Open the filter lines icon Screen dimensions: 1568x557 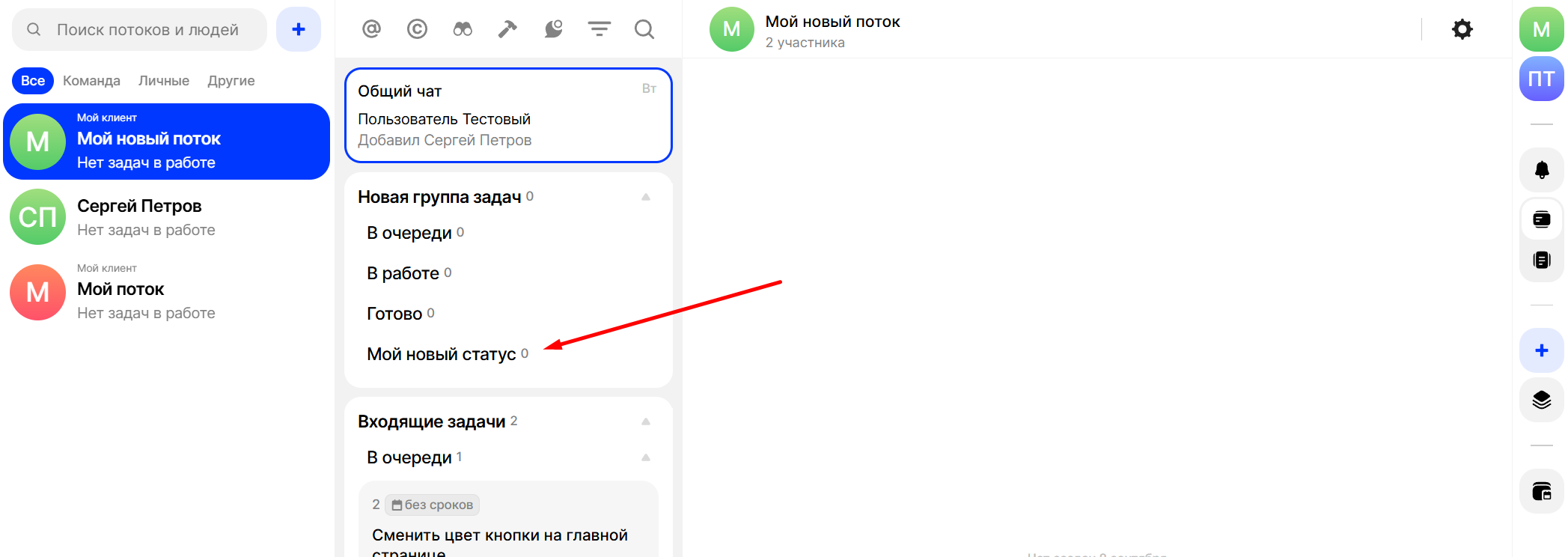[599, 29]
